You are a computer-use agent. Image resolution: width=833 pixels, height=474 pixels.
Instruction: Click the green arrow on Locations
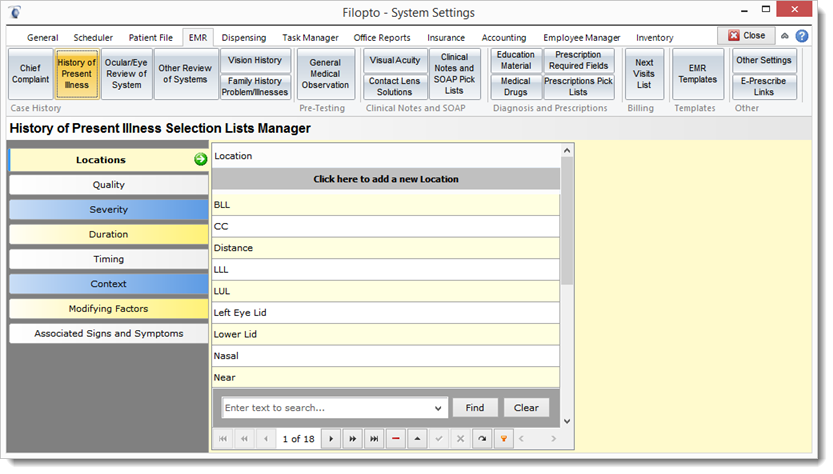[200, 159]
